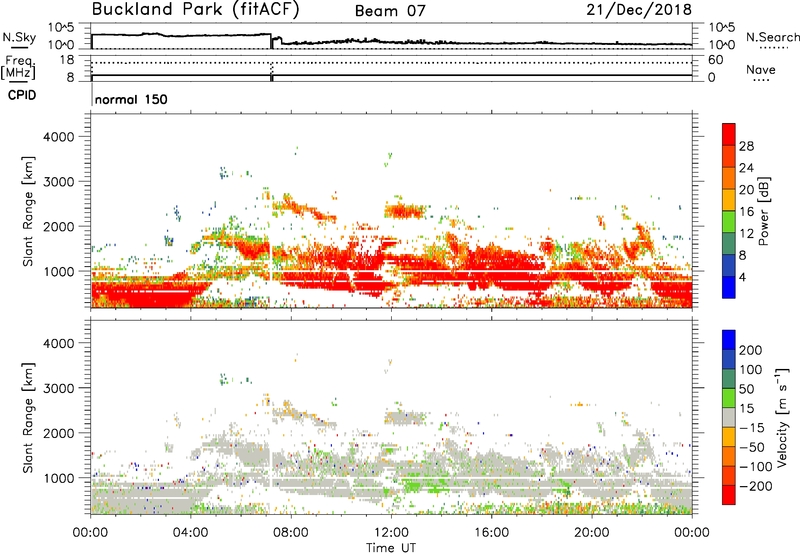
Task: Click the 'normal 150' CPID text
Action: tap(131, 99)
